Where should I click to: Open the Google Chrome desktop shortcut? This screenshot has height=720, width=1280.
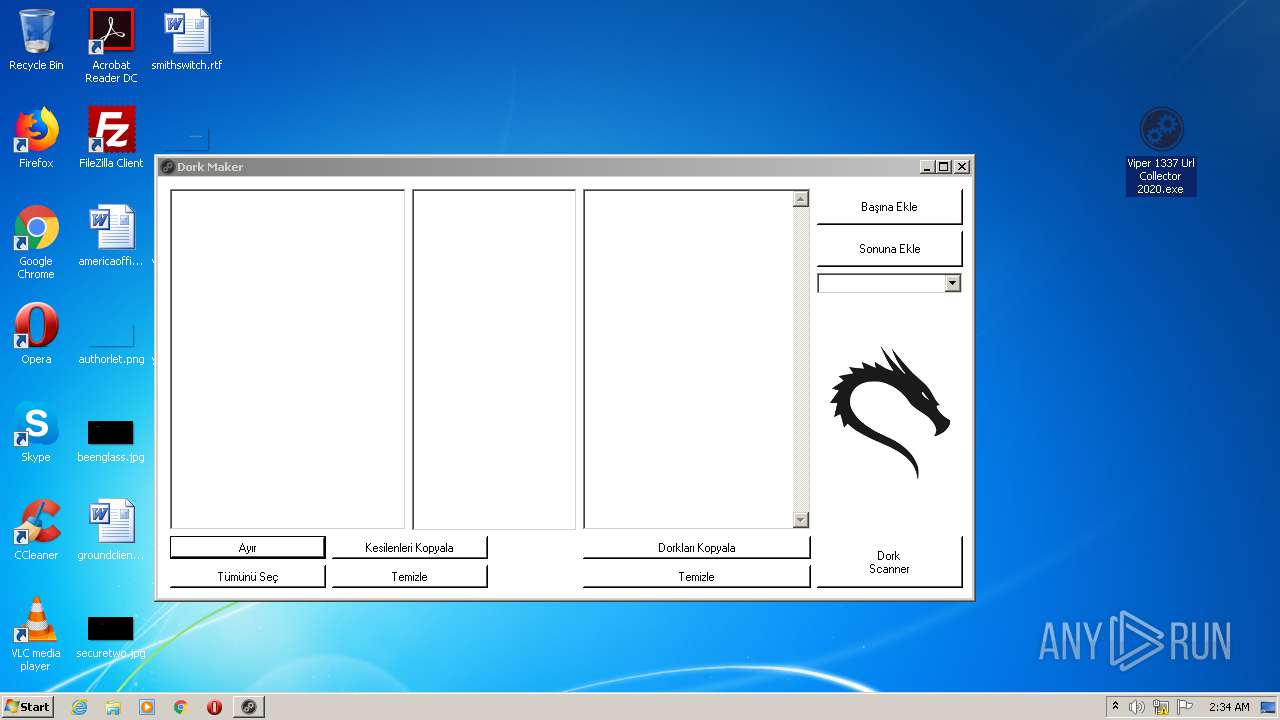click(36, 242)
